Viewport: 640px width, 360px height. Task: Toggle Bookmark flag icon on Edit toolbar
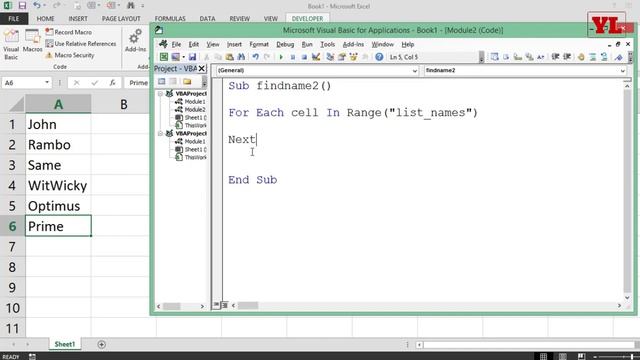point(618,57)
